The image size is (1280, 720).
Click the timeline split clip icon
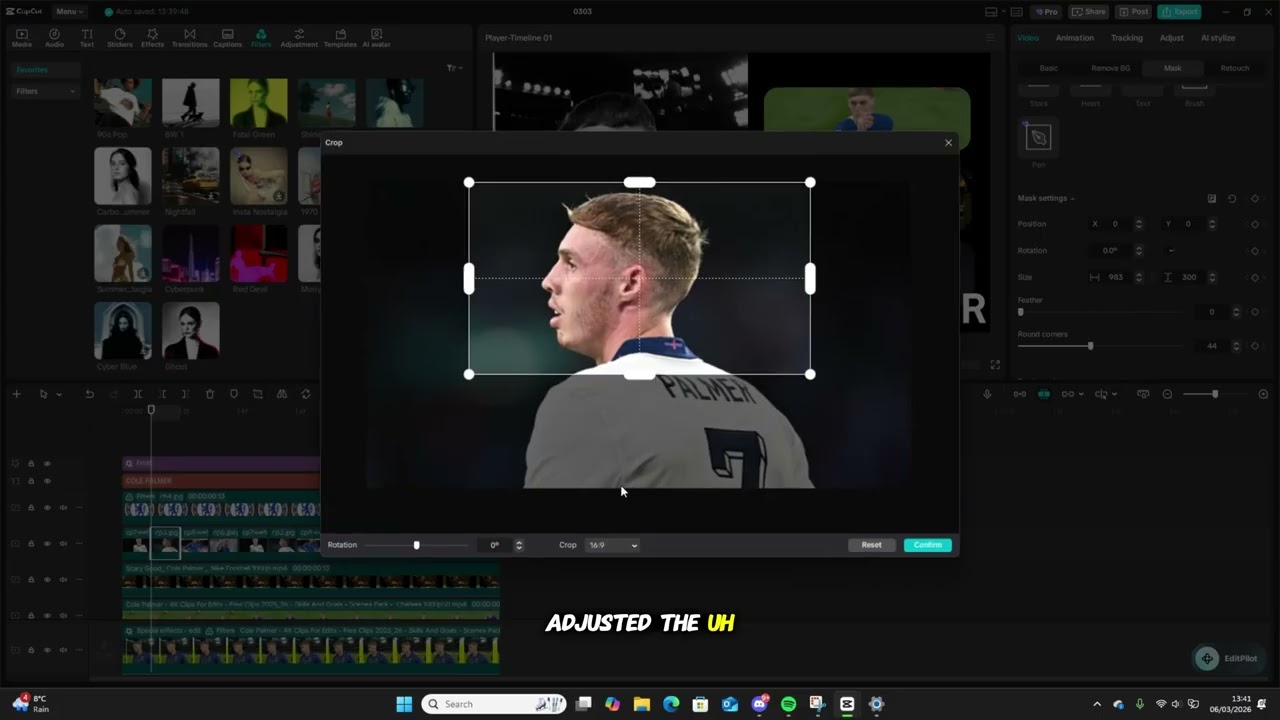tap(138, 394)
